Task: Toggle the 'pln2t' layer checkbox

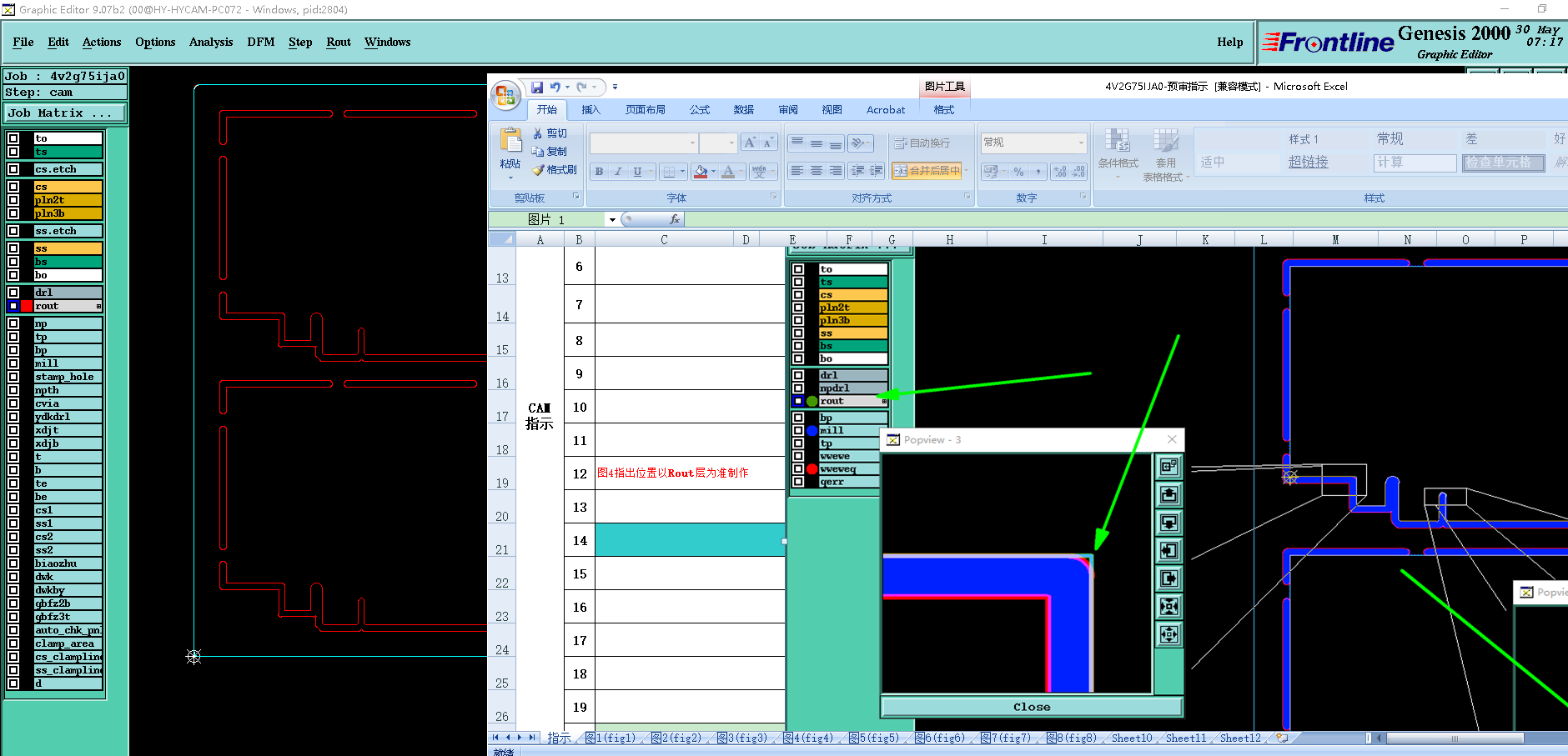Action: [x=13, y=200]
